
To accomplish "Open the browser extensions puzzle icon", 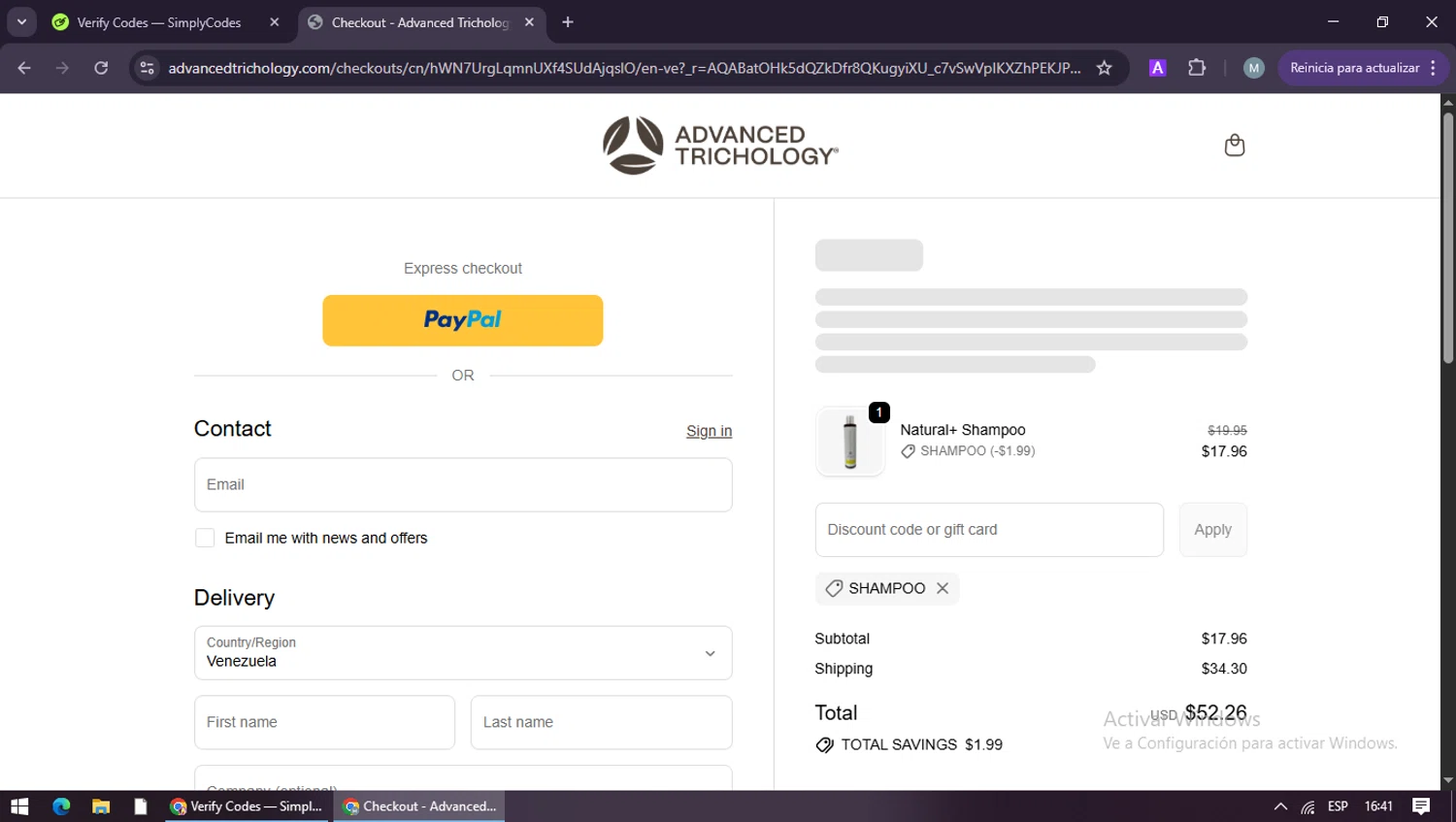I will pyautogui.click(x=1197, y=68).
